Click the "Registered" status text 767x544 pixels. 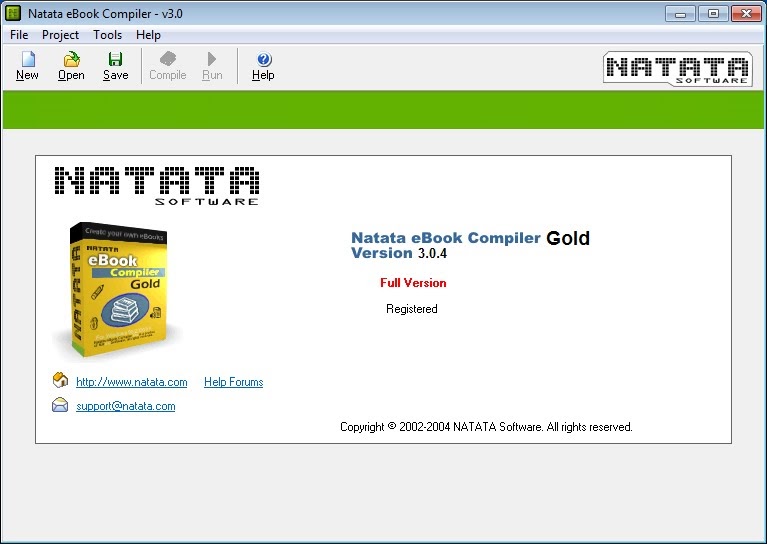coord(412,309)
